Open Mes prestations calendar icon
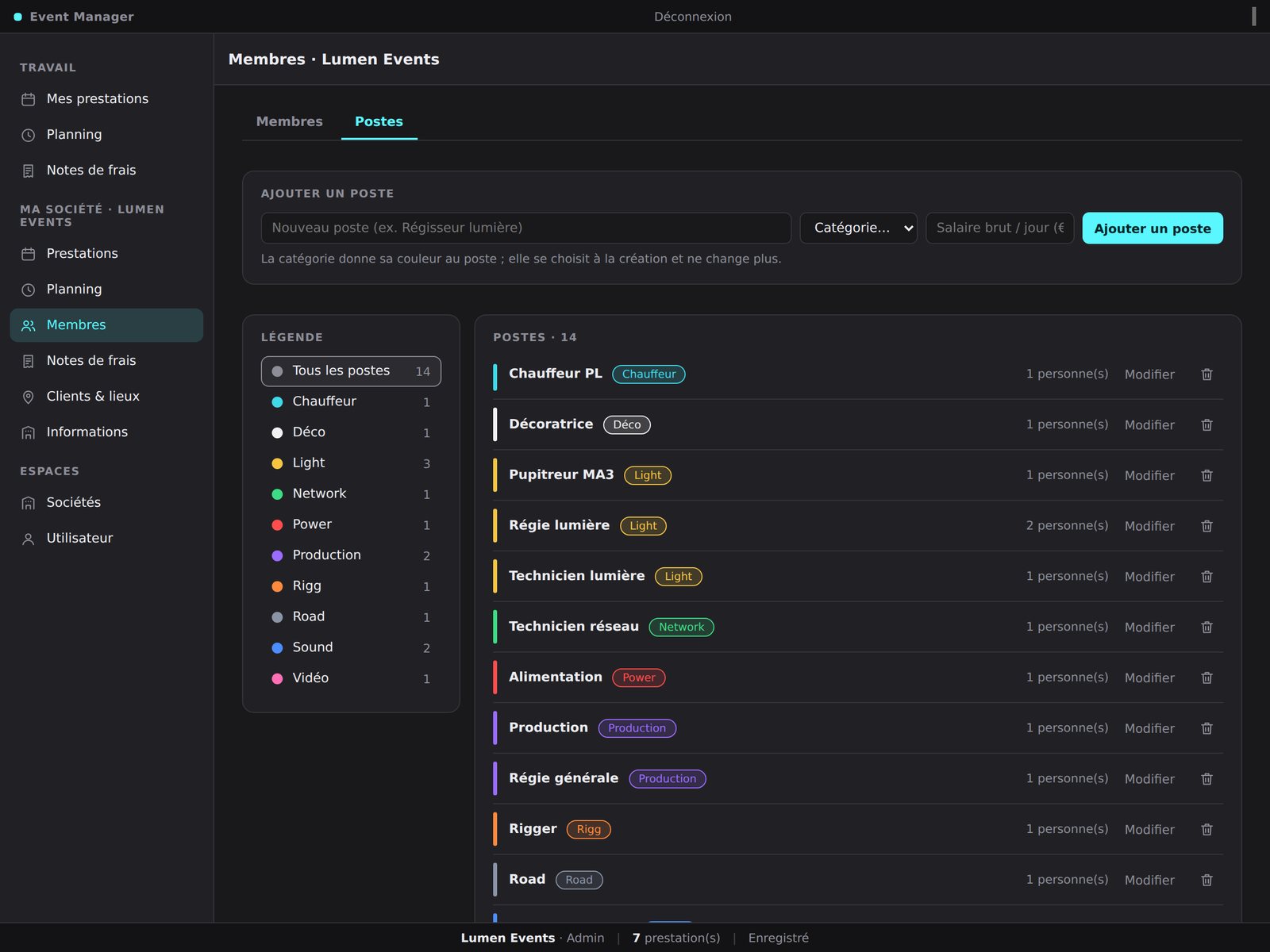The width and height of the screenshot is (1270, 952). [29, 99]
